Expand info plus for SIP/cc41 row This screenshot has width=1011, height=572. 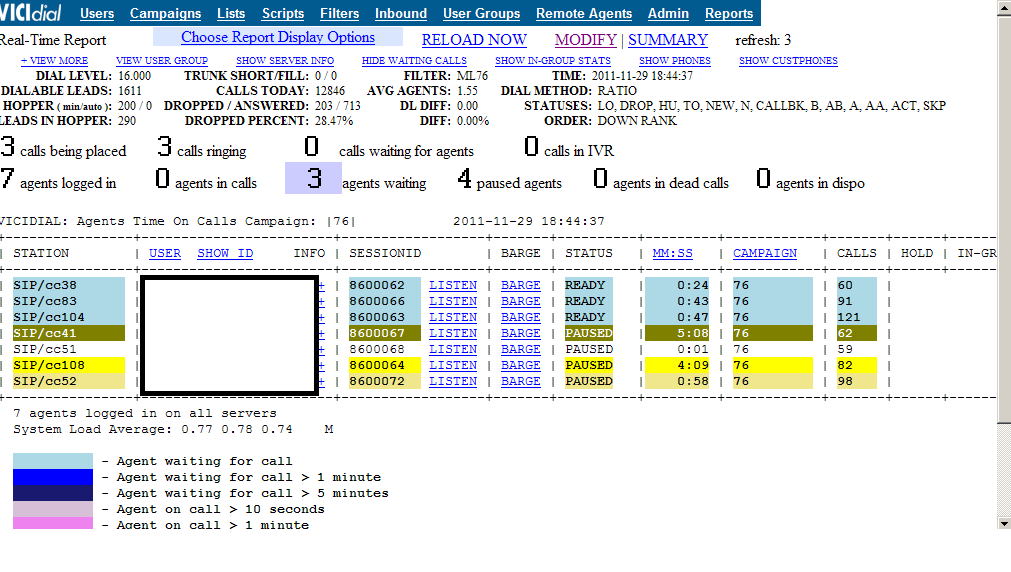(x=322, y=333)
